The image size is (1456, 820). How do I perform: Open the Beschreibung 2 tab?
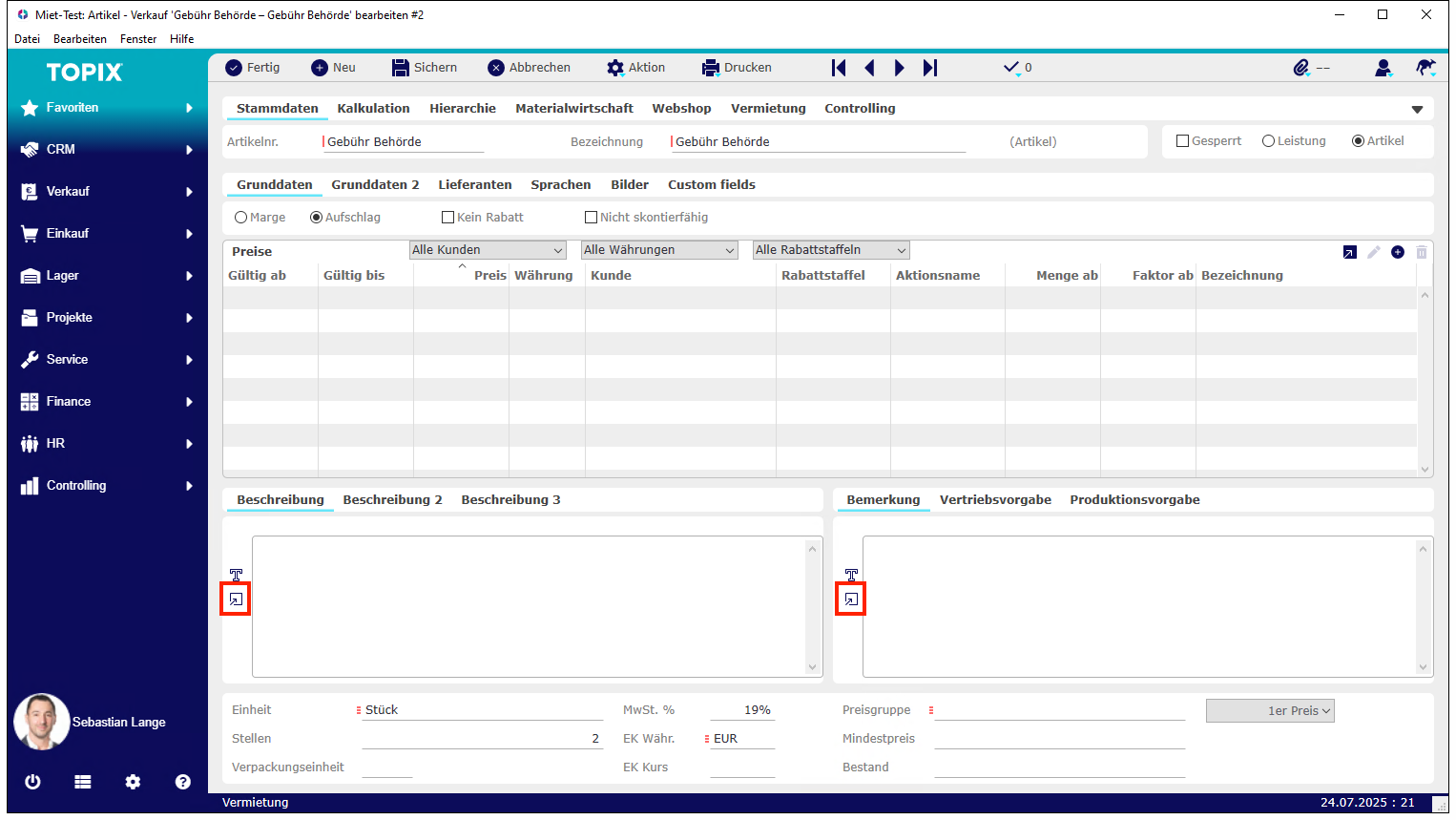tap(392, 500)
